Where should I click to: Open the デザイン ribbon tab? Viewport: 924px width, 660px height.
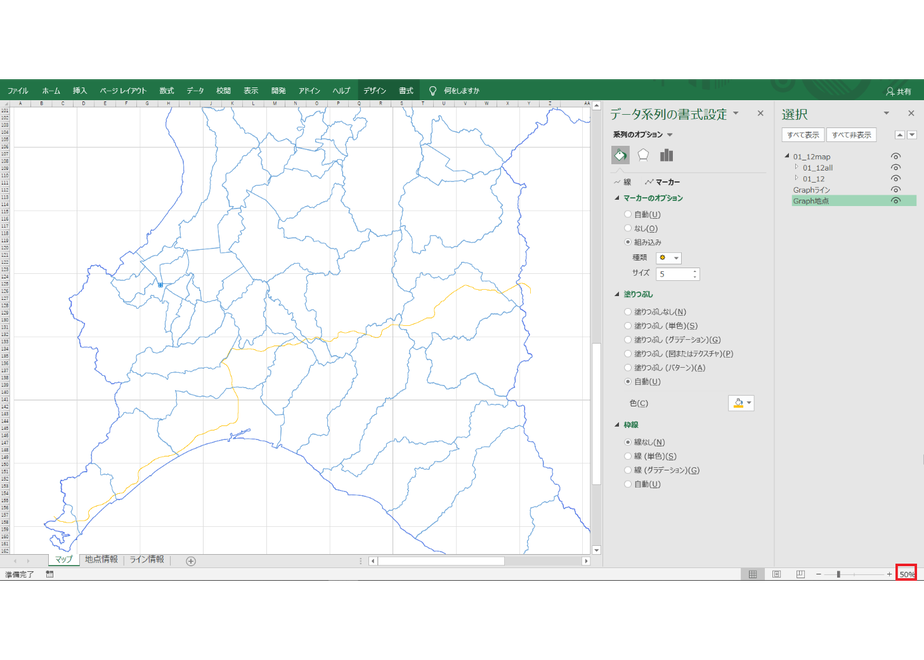(375, 91)
